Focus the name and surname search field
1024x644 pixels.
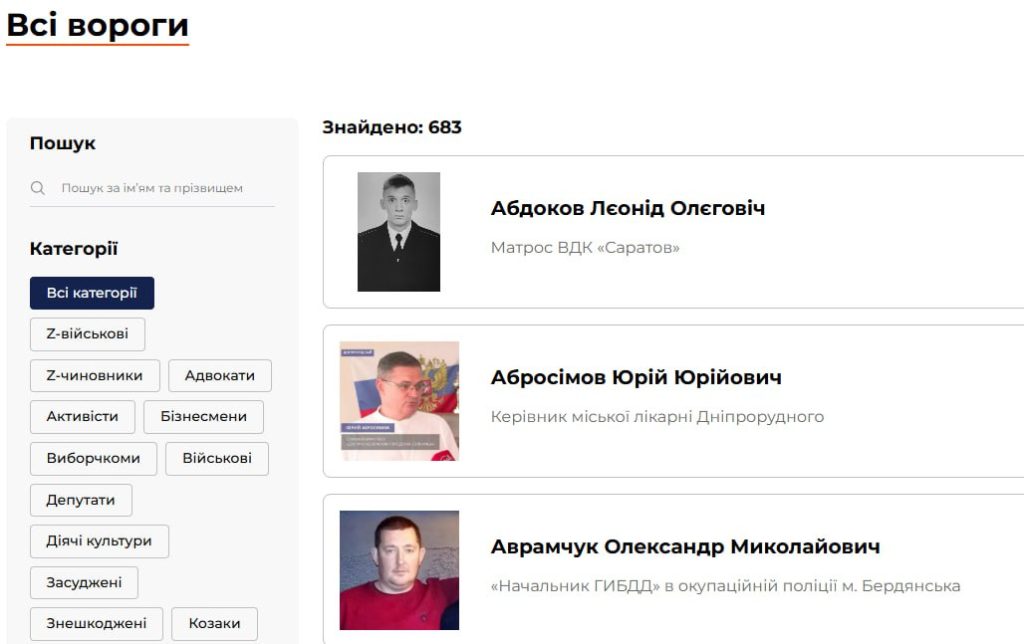[160, 188]
